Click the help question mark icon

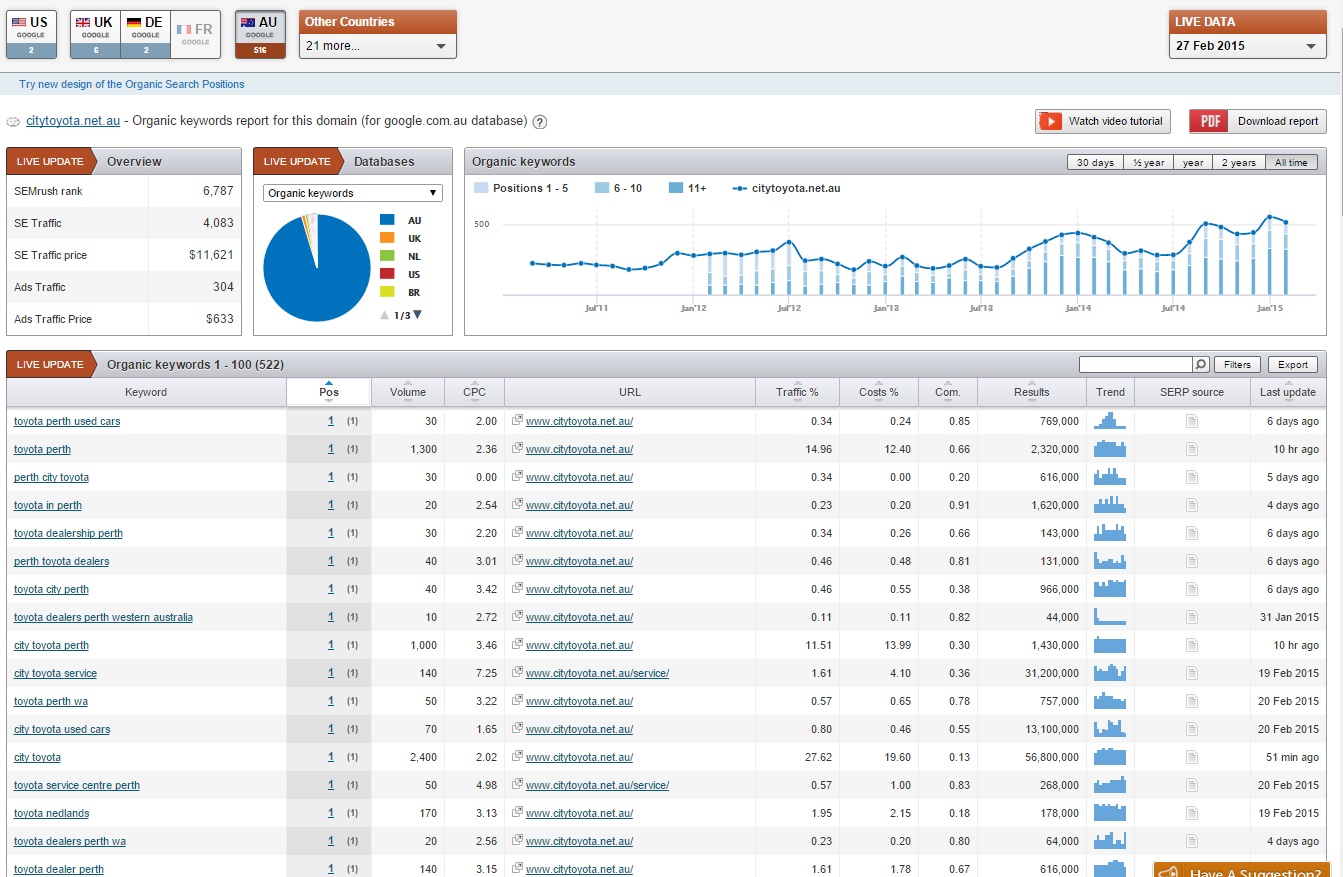point(540,122)
